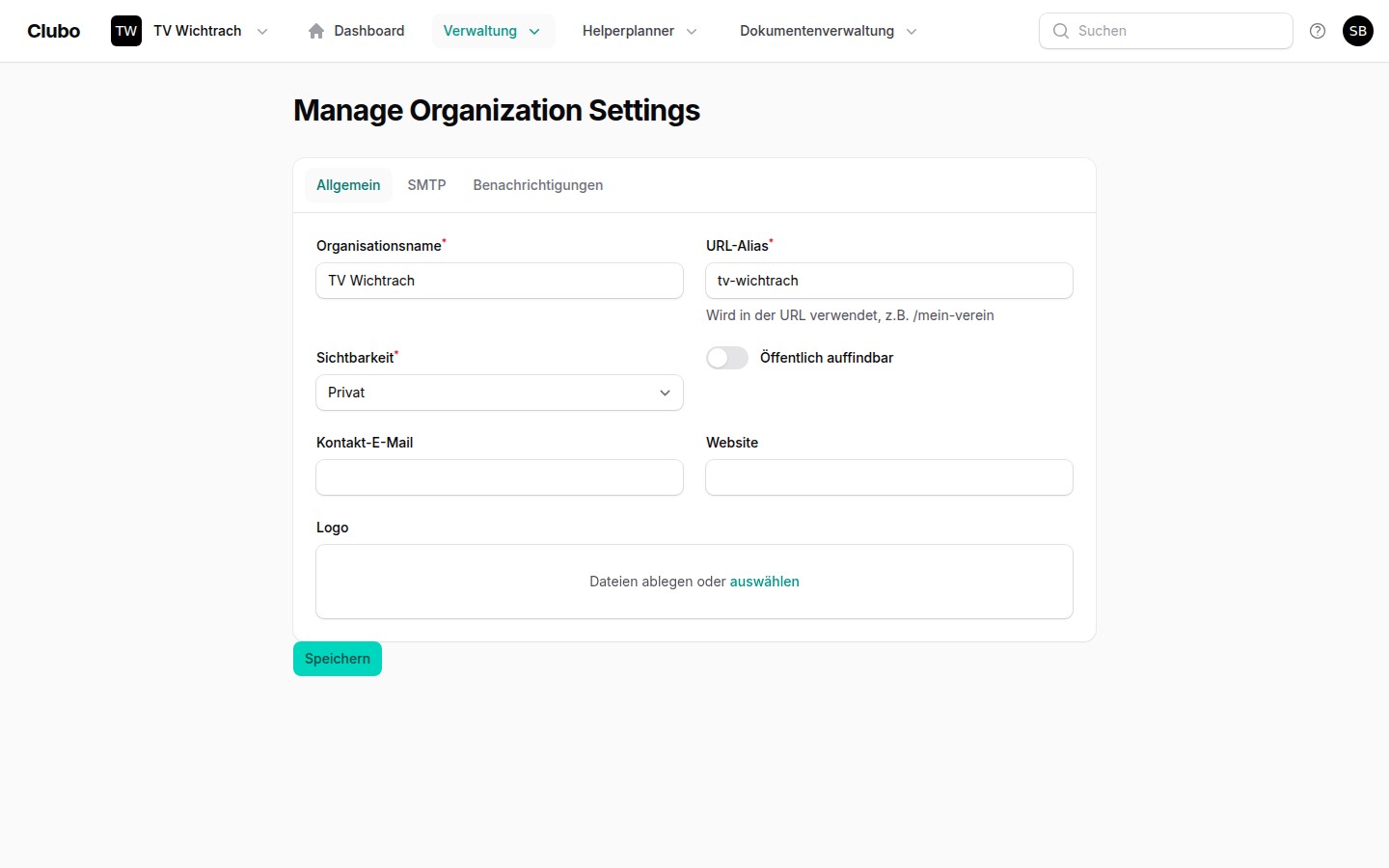
Task: Open the help question mark icon
Action: pyautogui.click(x=1318, y=31)
